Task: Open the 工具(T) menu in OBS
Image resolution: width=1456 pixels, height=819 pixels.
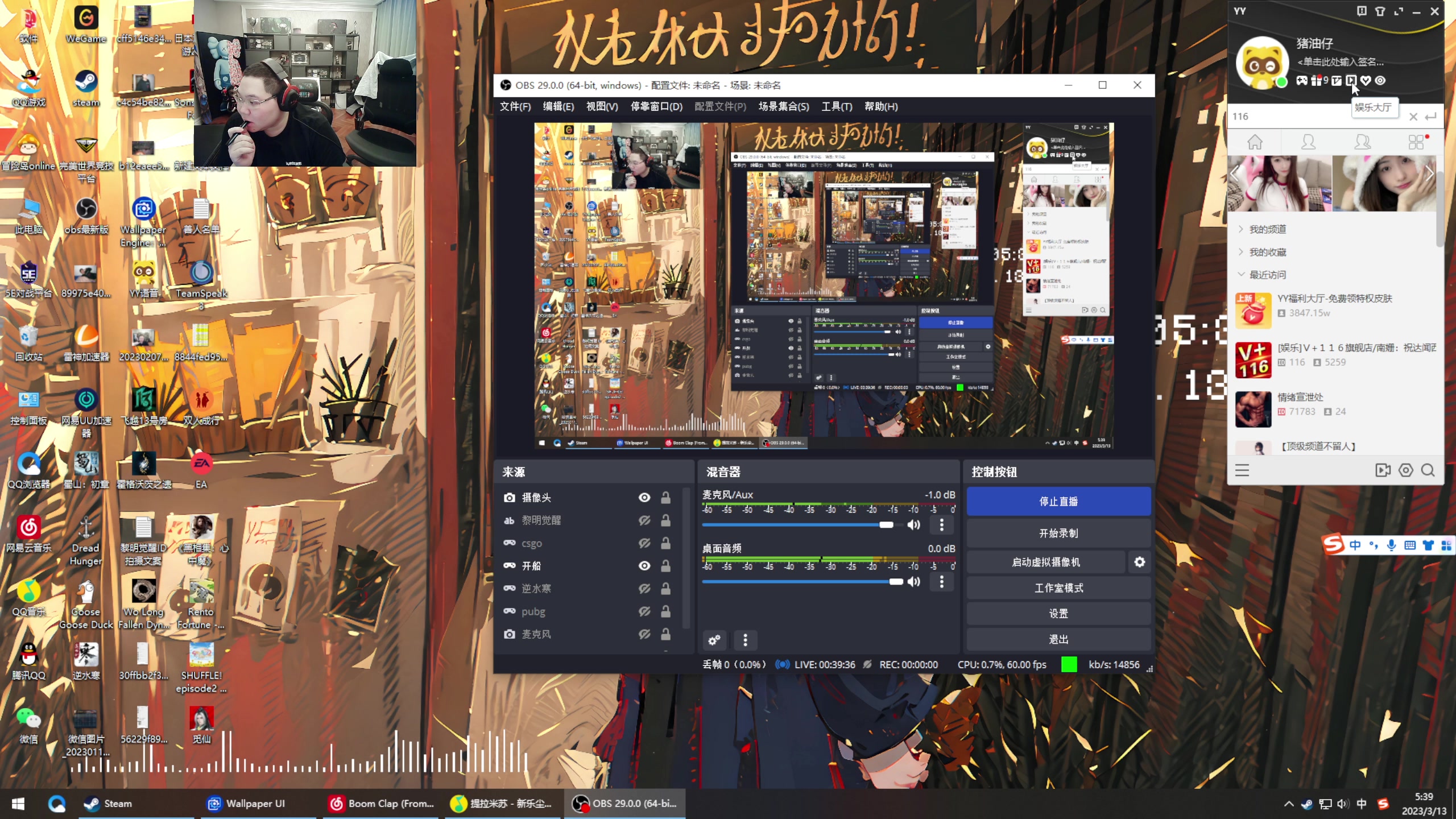Action: (x=837, y=106)
